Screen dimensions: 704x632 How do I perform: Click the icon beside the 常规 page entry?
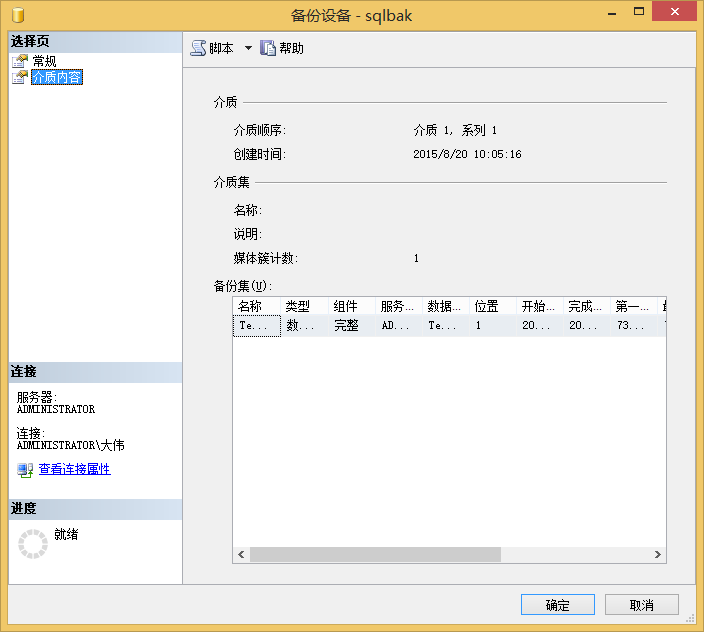coord(20,61)
